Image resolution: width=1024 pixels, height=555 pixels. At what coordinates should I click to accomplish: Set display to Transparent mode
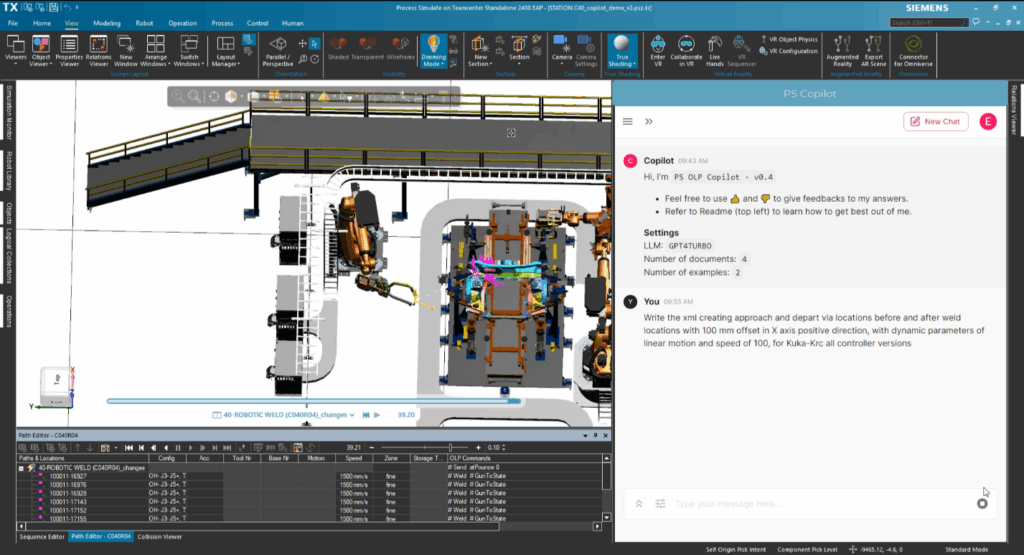(367, 48)
